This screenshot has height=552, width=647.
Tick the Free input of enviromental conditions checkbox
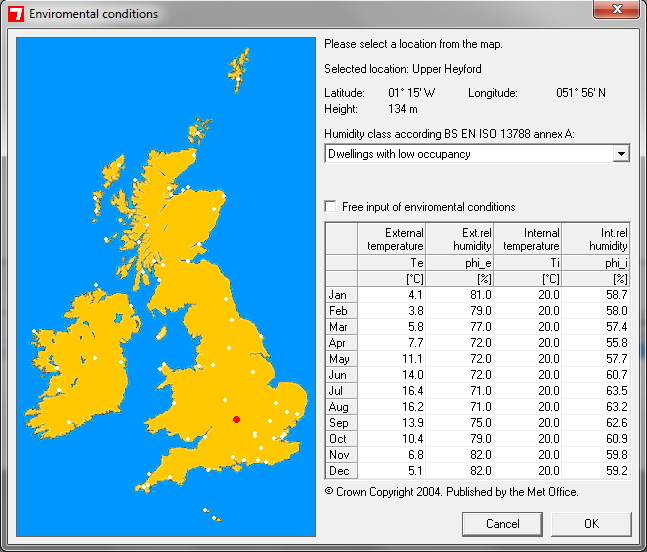pyautogui.click(x=331, y=206)
